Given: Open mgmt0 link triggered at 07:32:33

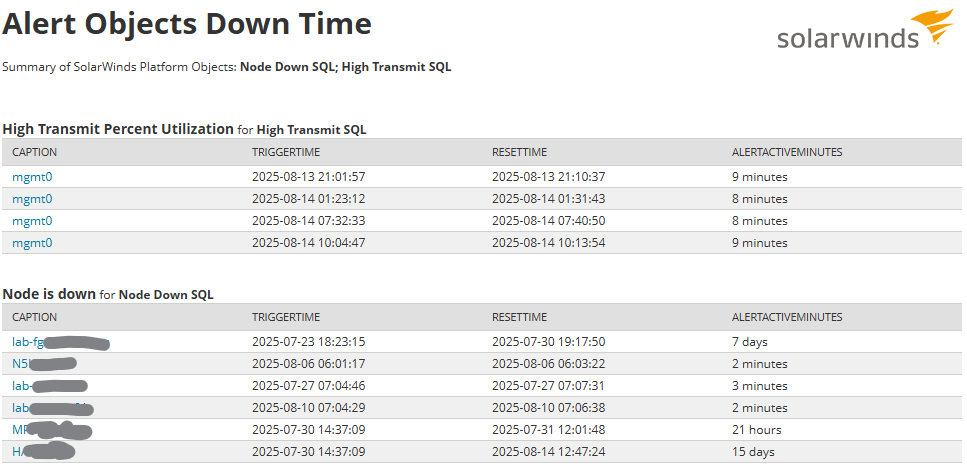Looking at the screenshot, I should (32, 221).
